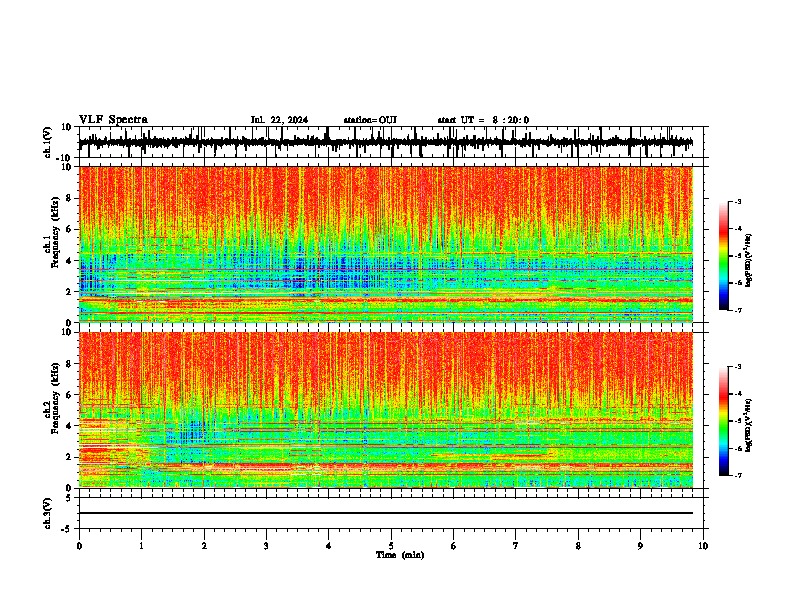Click the time axis tick label "4"
792x612 pixels.
329,546
